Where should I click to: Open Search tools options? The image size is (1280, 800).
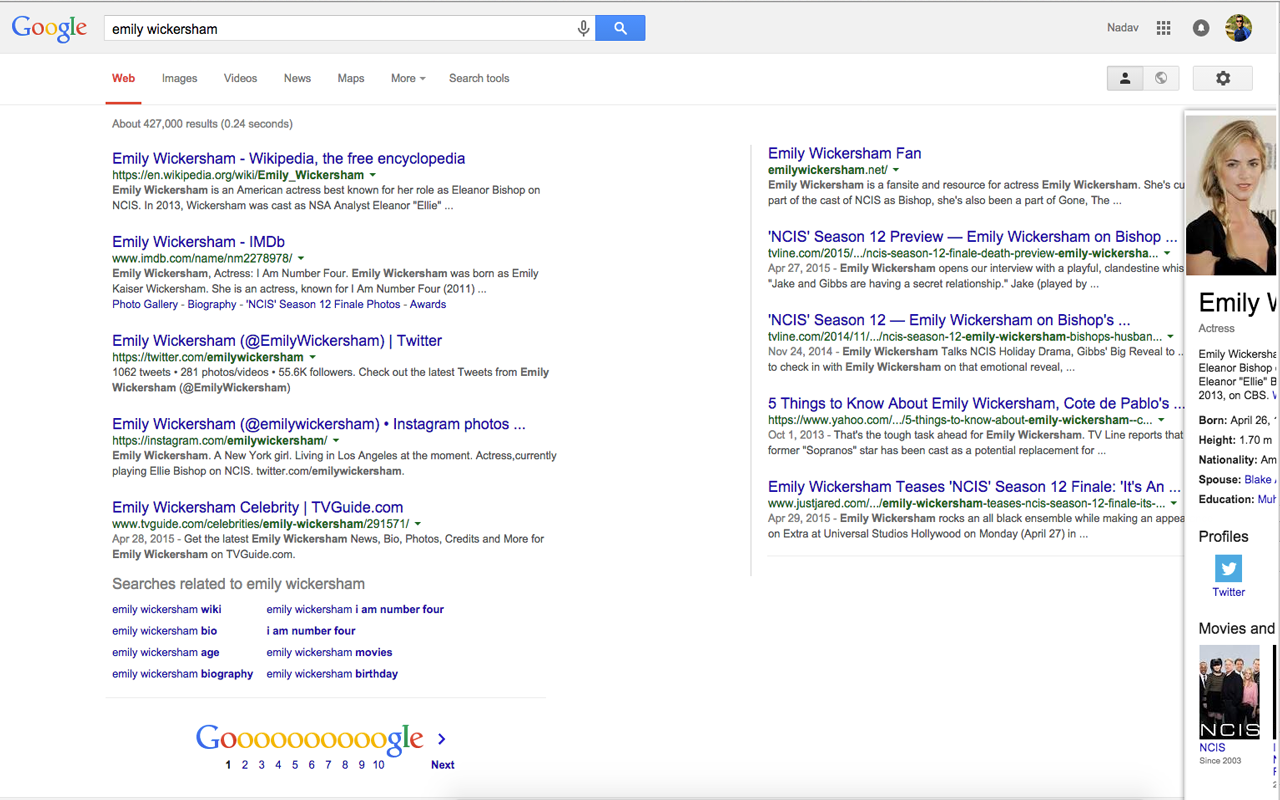point(479,78)
